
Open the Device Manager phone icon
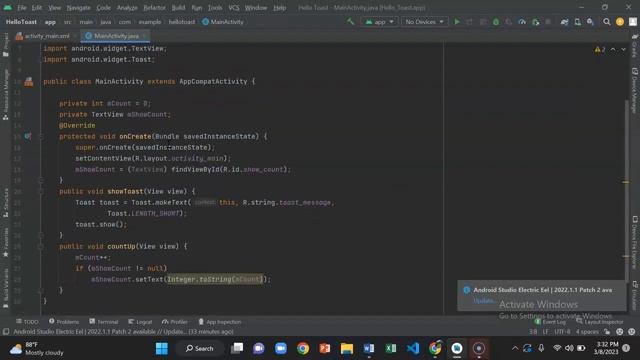point(578,22)
